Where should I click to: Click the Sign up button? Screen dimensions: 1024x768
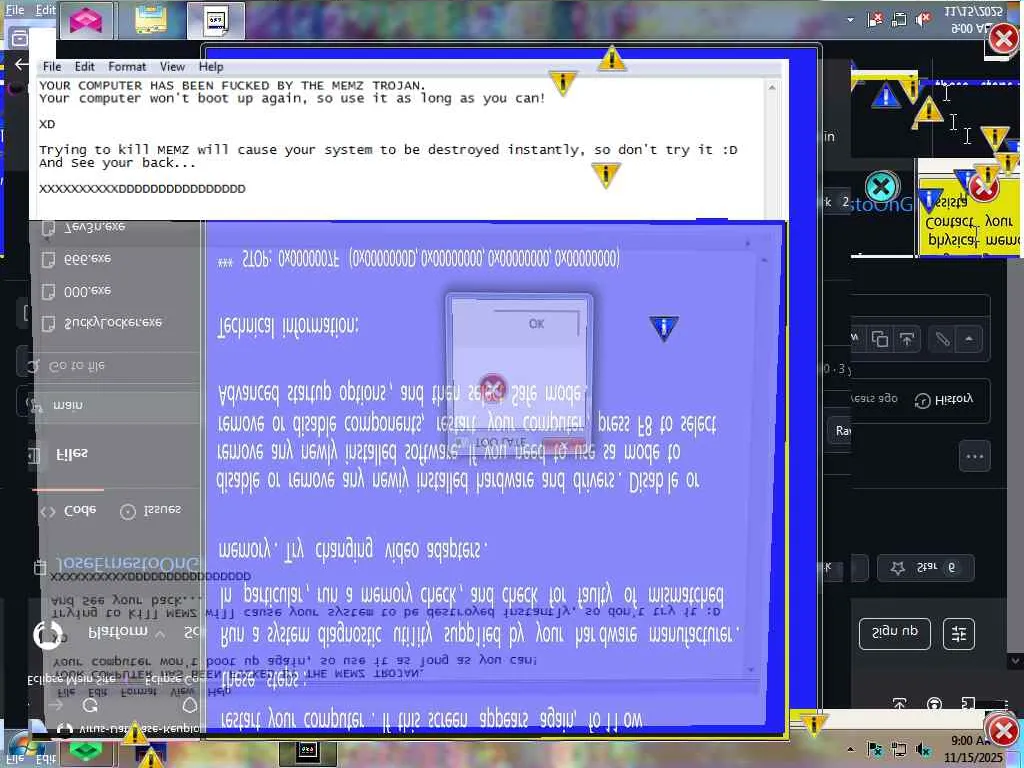coord(895,633)
